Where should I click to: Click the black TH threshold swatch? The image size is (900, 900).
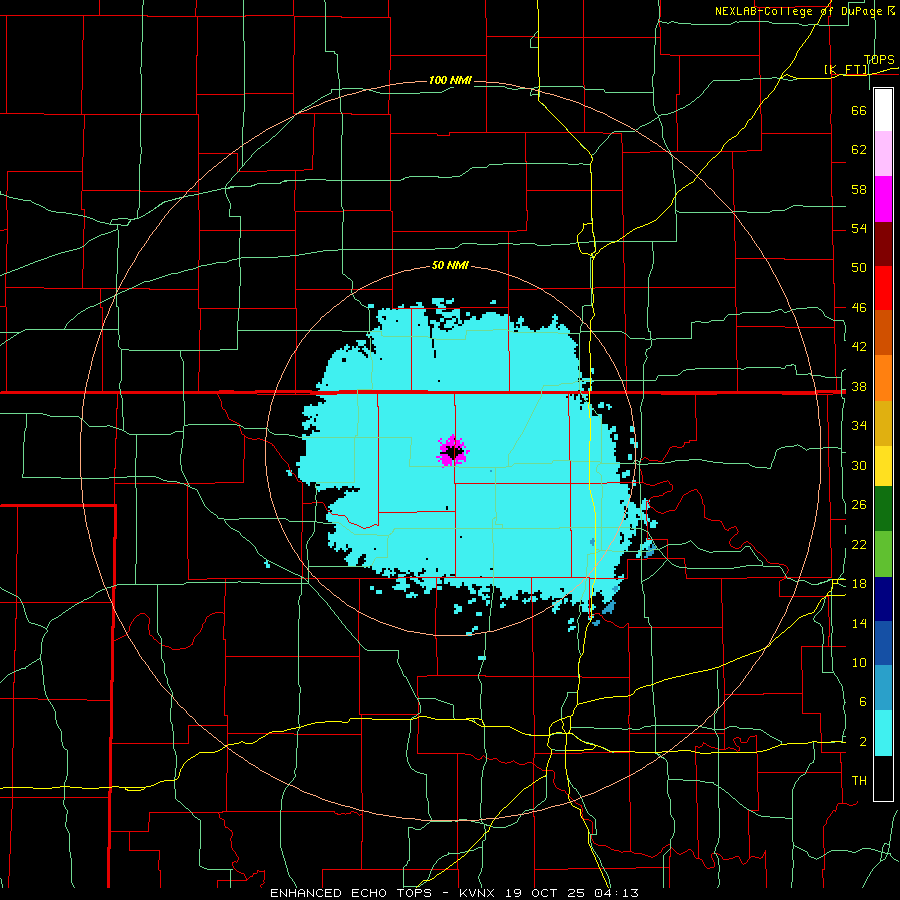click(x=883, y=778)
